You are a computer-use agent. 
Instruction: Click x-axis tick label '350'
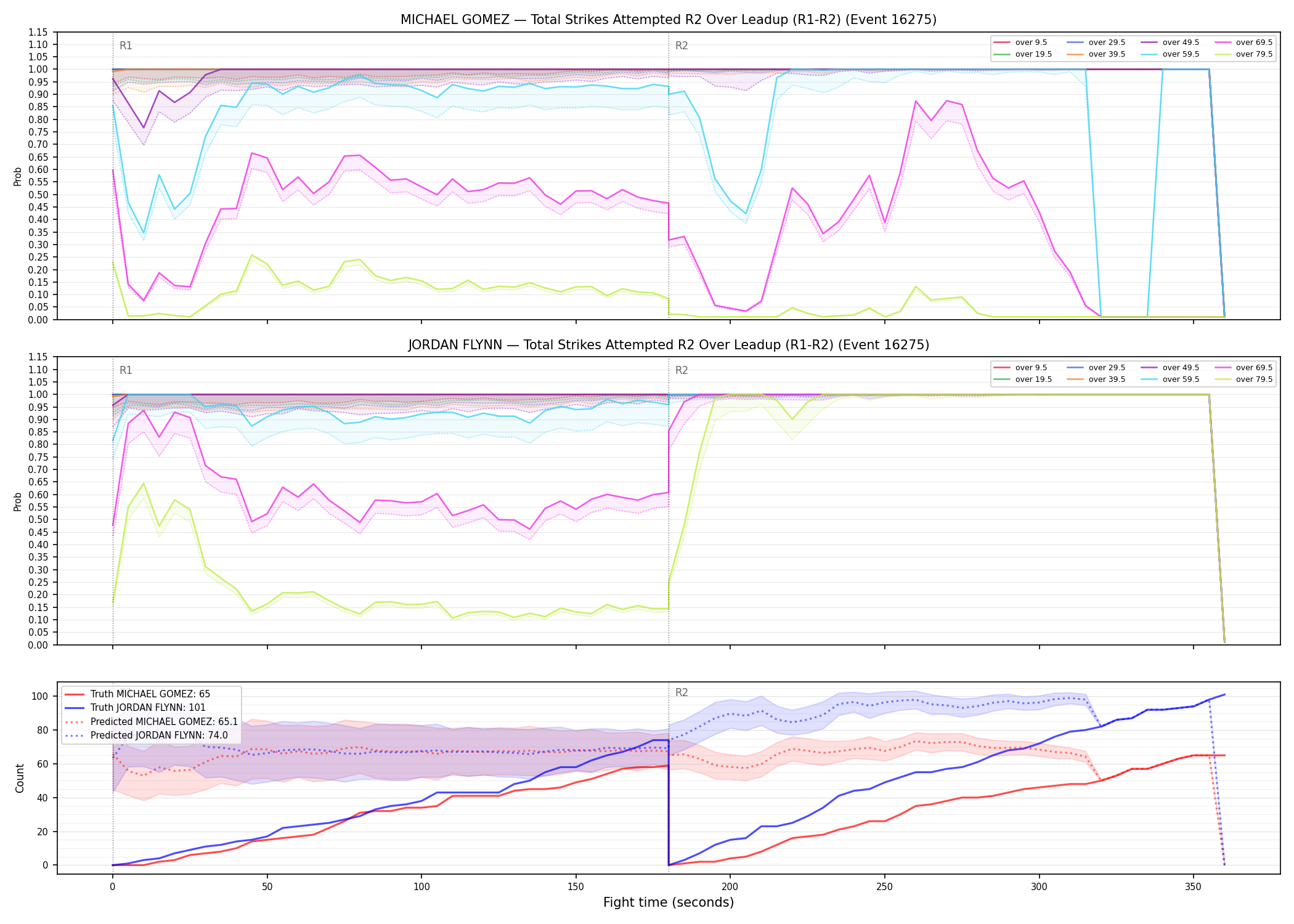[1194, 887]
